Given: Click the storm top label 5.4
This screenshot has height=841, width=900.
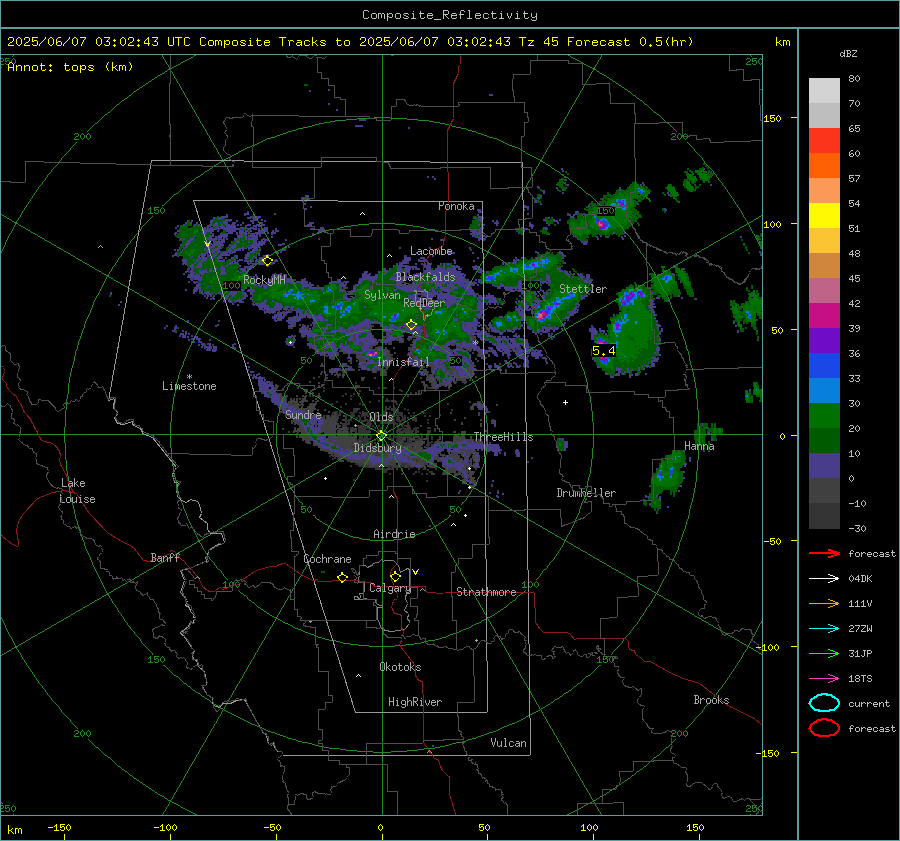Looking at the screenshot, I should tap(603, 351).
